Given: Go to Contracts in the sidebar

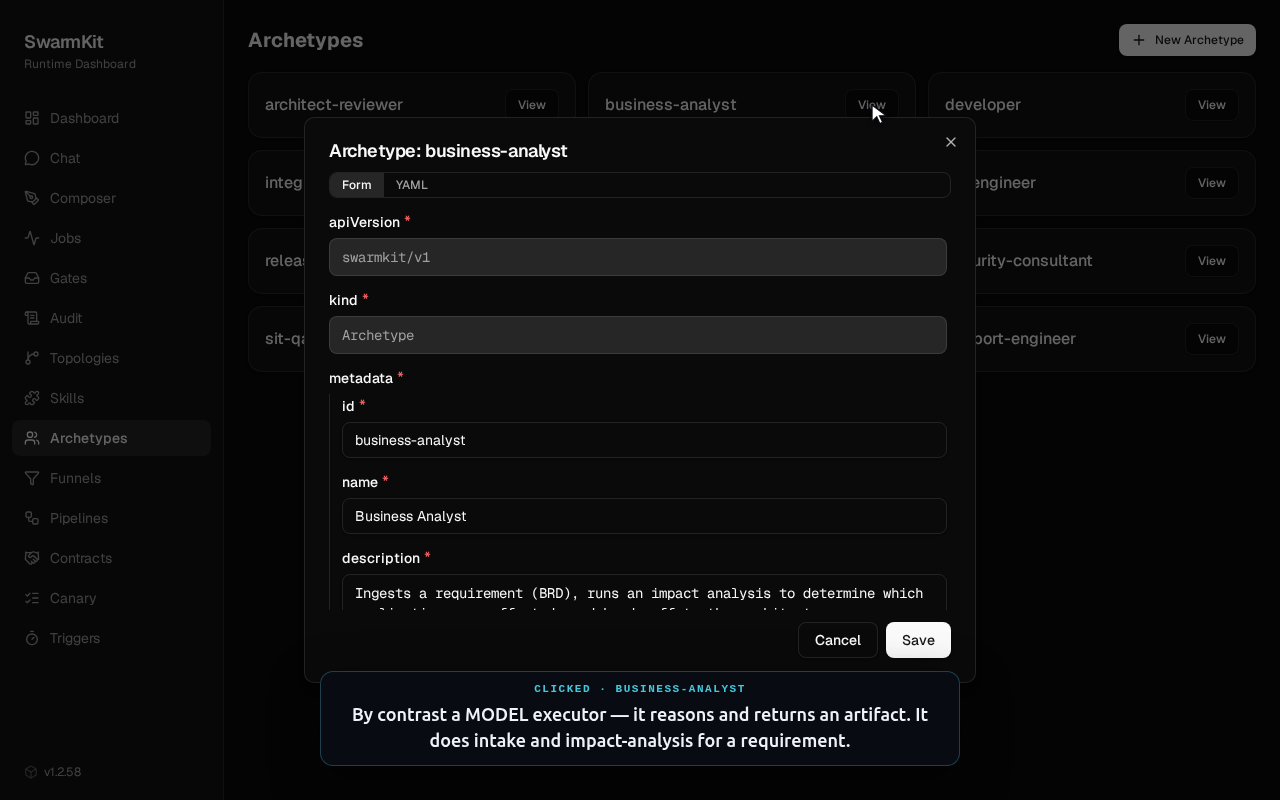Looking at the screenshot, I should (111, 558).
